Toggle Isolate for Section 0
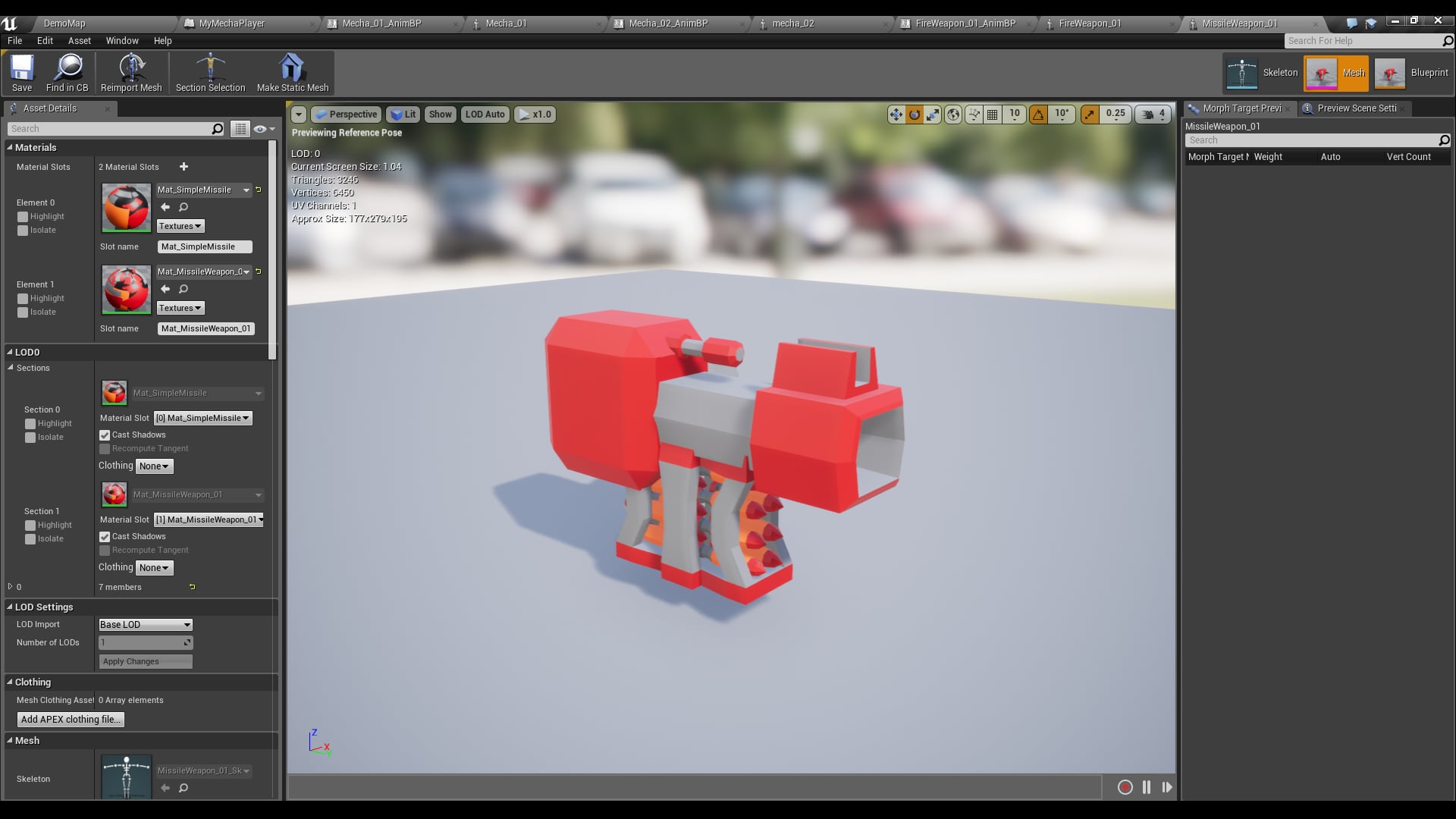The width and height of the screenshot is (1456, 819). click(29, 437)
